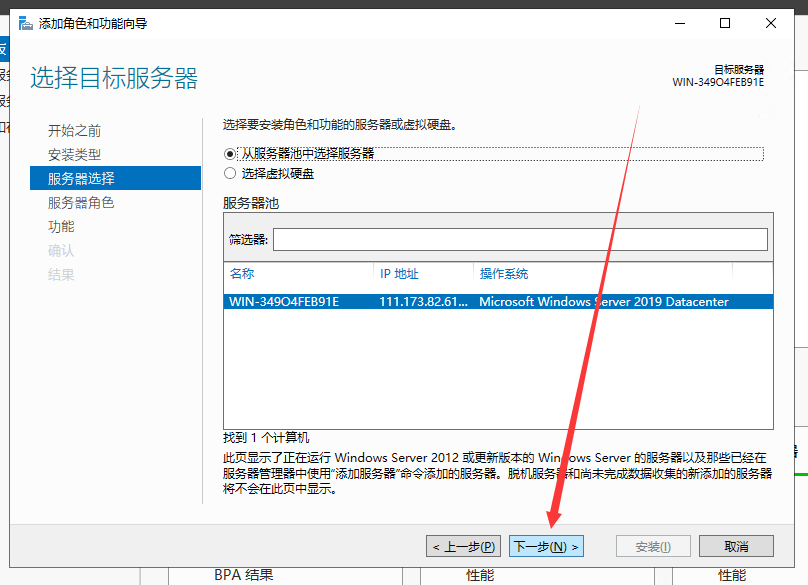Screen dimensions: 808x585
Task: Click the 上一步(P) back button
Action: (x=463, y=547)
